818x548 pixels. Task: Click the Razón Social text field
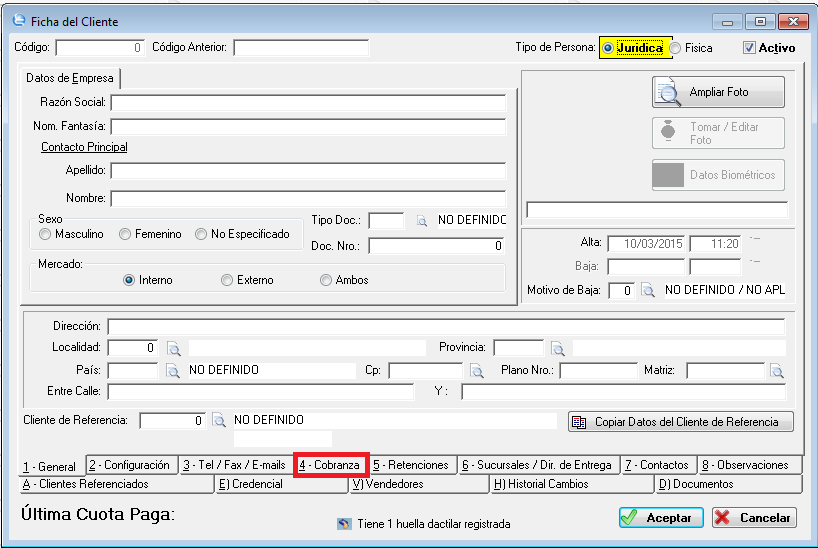(308, 103)
